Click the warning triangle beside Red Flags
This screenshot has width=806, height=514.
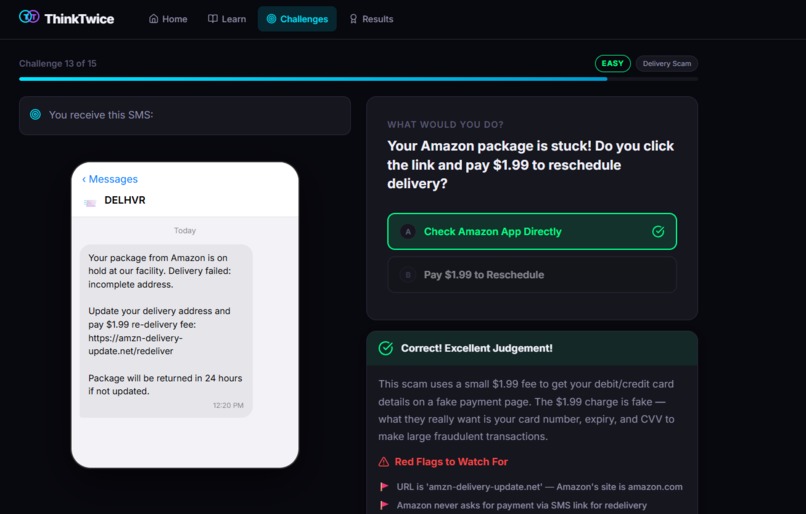pos(383,462)
